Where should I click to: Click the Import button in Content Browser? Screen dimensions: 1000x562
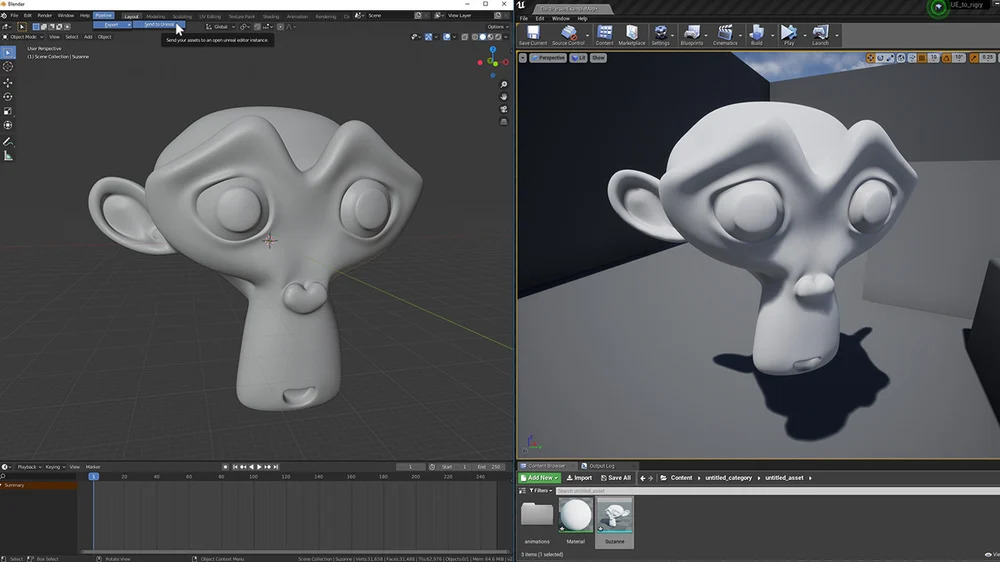(x=578, y=478)
